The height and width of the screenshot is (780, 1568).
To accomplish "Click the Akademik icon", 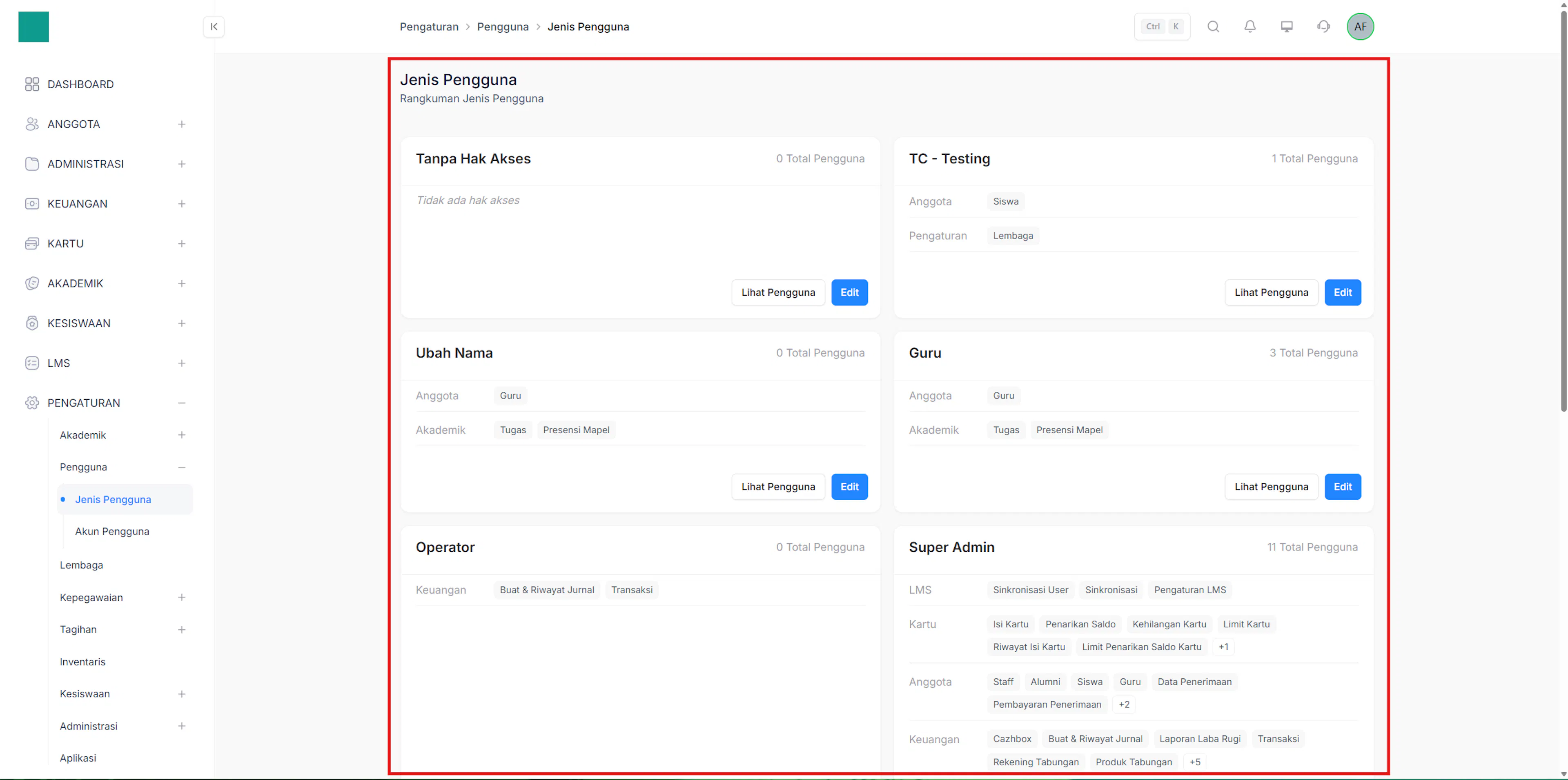I will click(32, 284).
